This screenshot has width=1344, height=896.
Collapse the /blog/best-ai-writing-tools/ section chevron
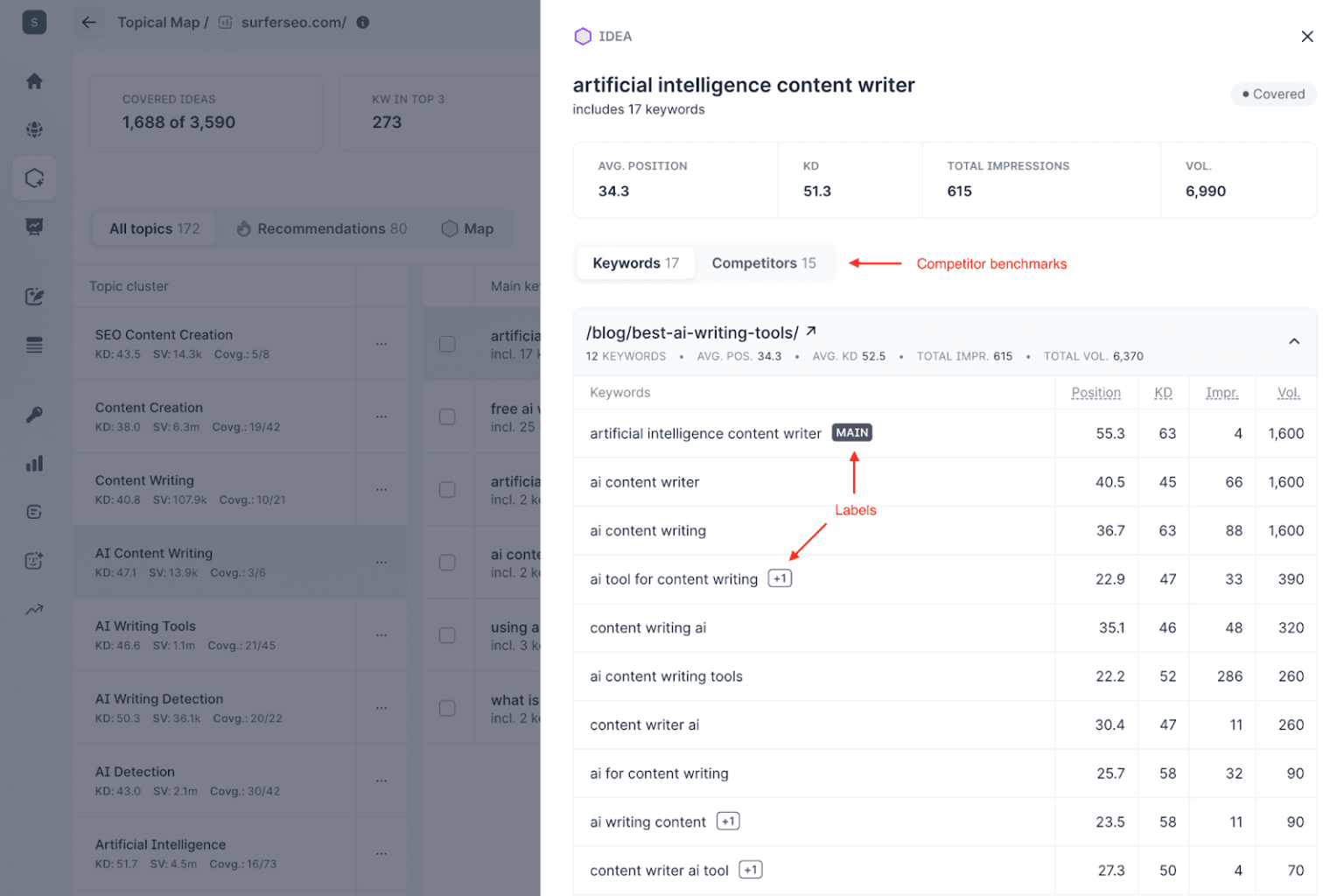coord(1294,341)
